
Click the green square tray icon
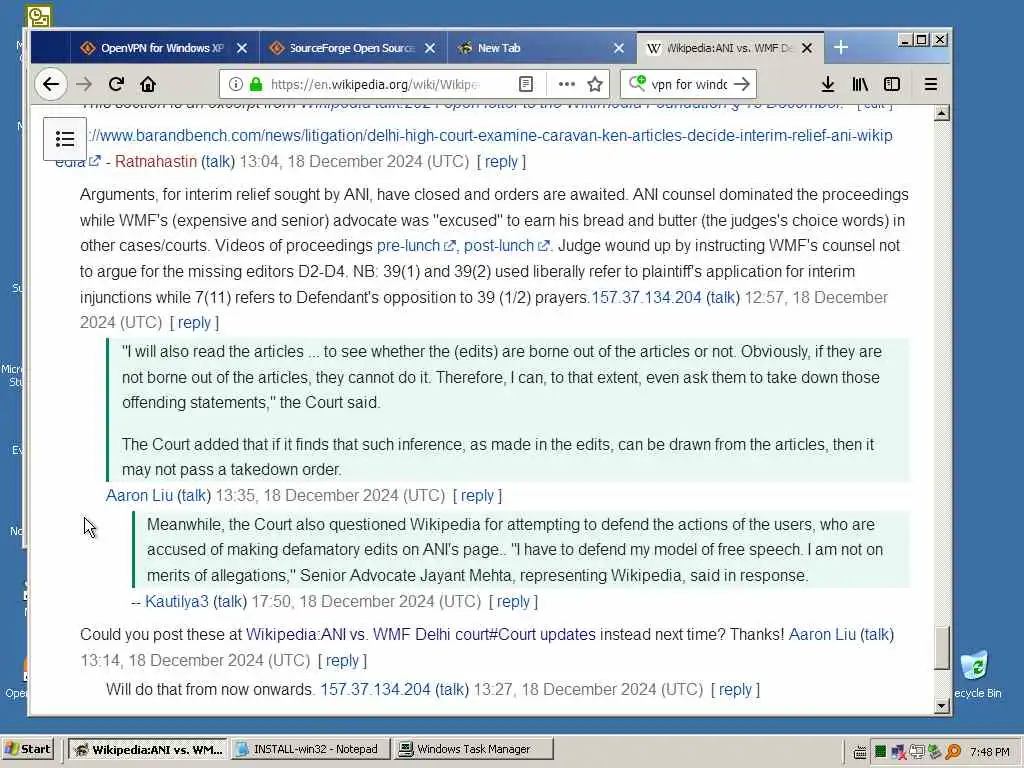pos(880,752)
